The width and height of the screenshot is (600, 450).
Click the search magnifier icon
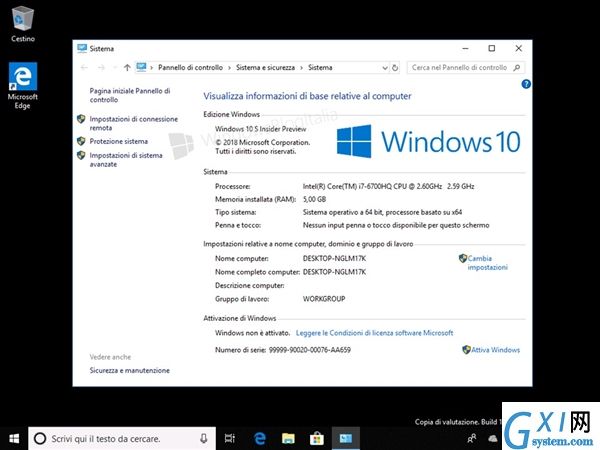[517, 68]
